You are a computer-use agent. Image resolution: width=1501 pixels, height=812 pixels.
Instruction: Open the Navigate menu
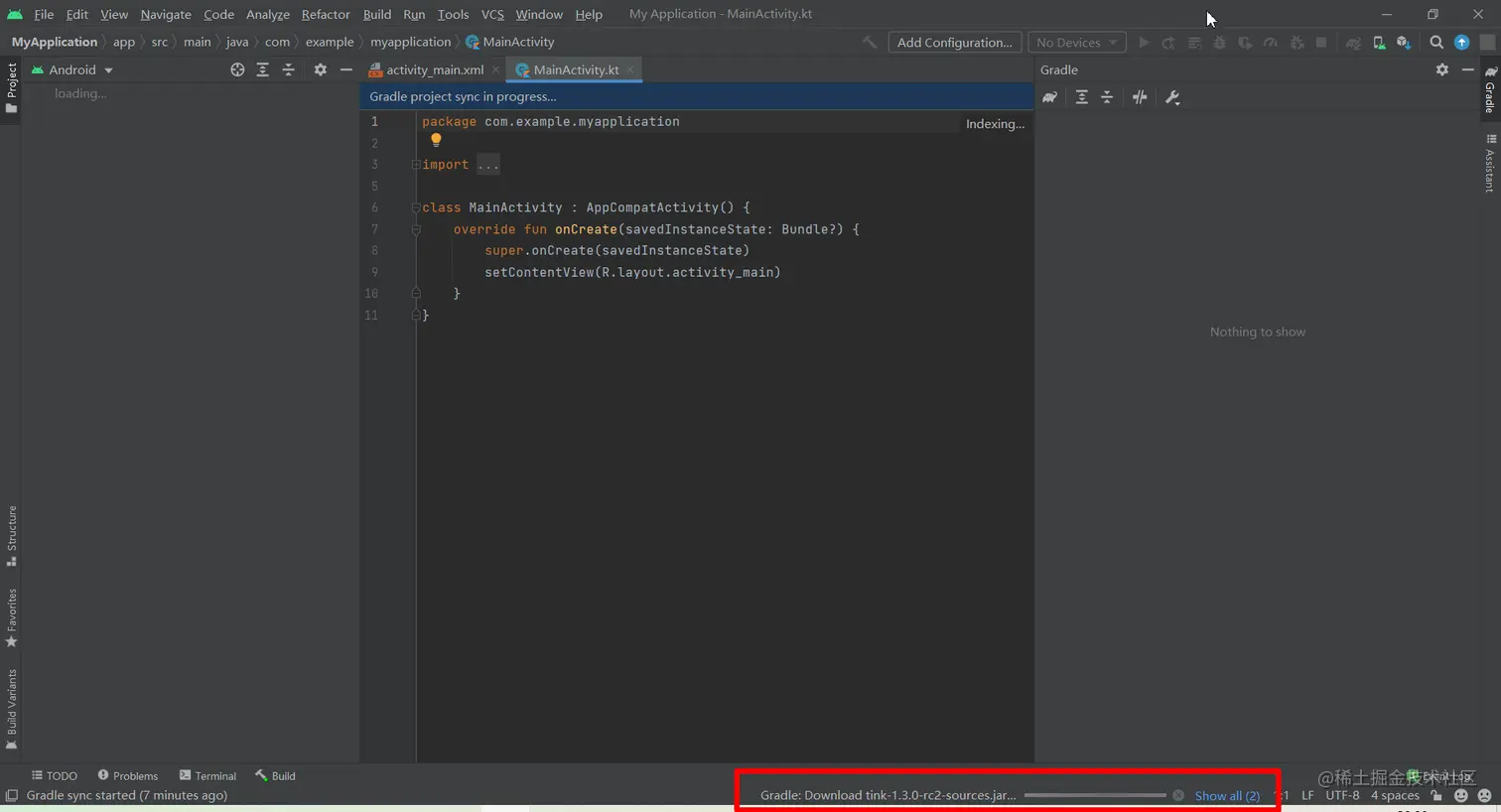point(166,14)
